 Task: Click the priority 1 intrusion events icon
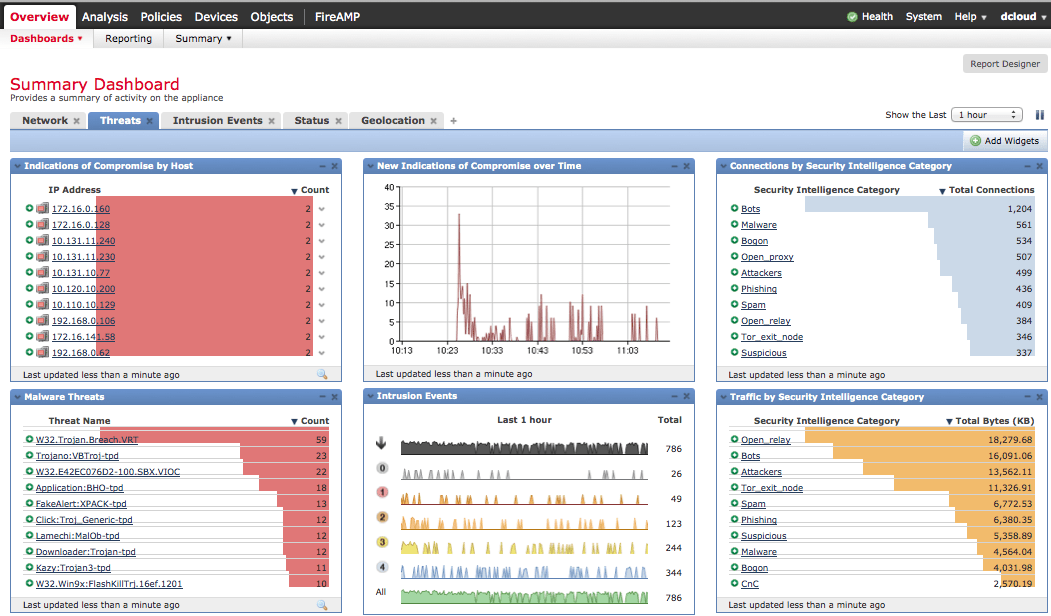tap(381, 493)
